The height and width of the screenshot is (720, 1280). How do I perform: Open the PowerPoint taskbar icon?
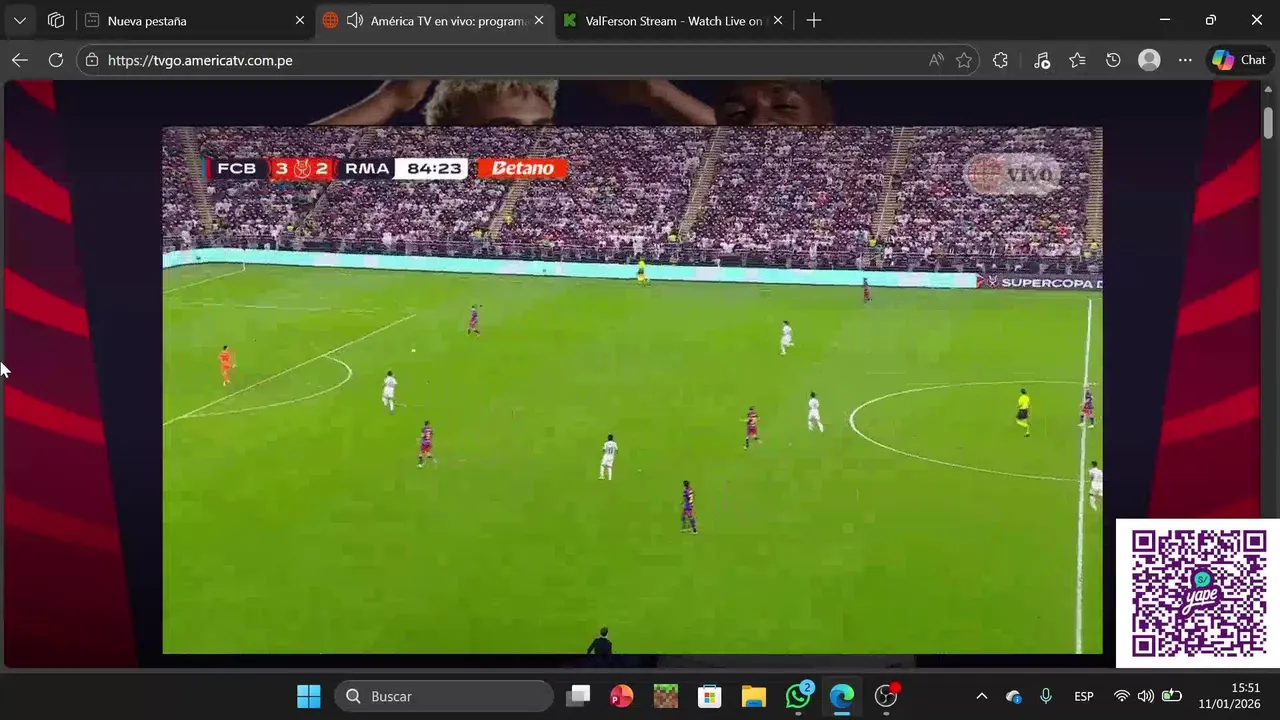[x=622, y=696]
